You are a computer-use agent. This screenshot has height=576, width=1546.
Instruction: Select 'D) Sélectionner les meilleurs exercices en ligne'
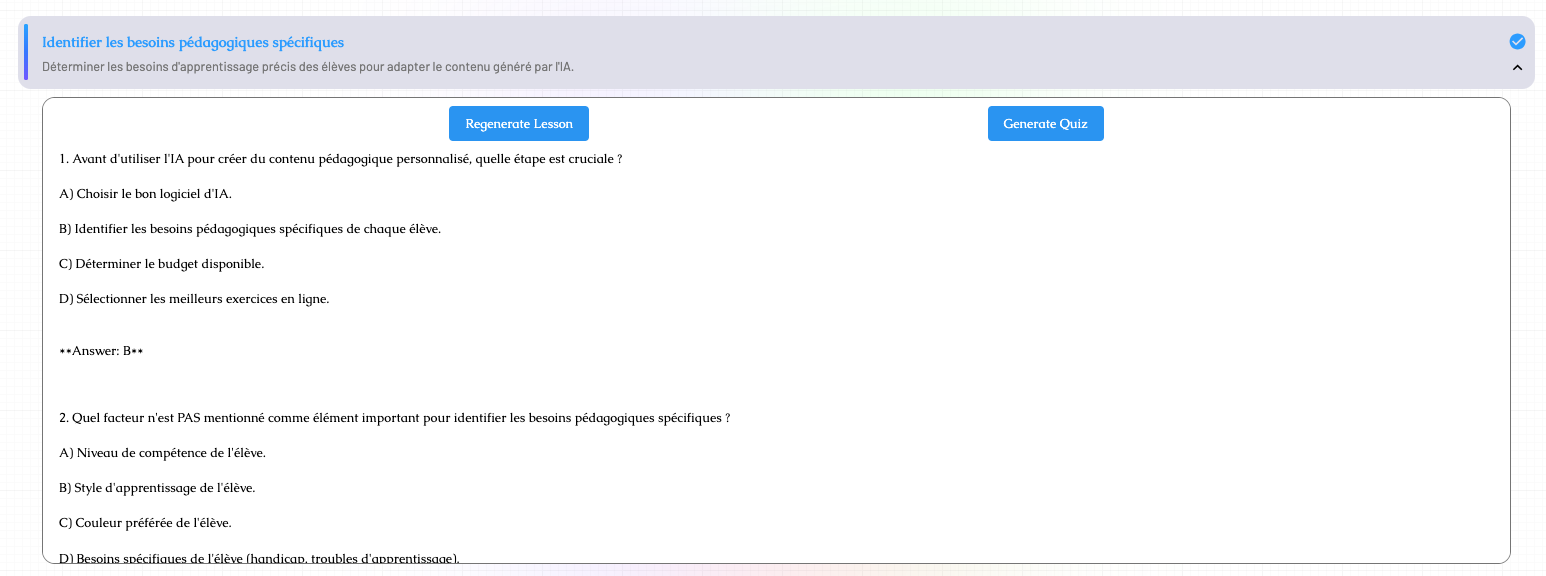point(194,299)
